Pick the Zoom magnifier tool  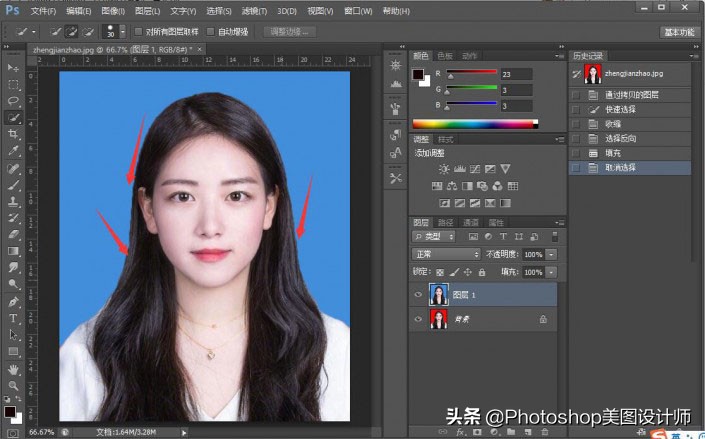coord(14,385)
